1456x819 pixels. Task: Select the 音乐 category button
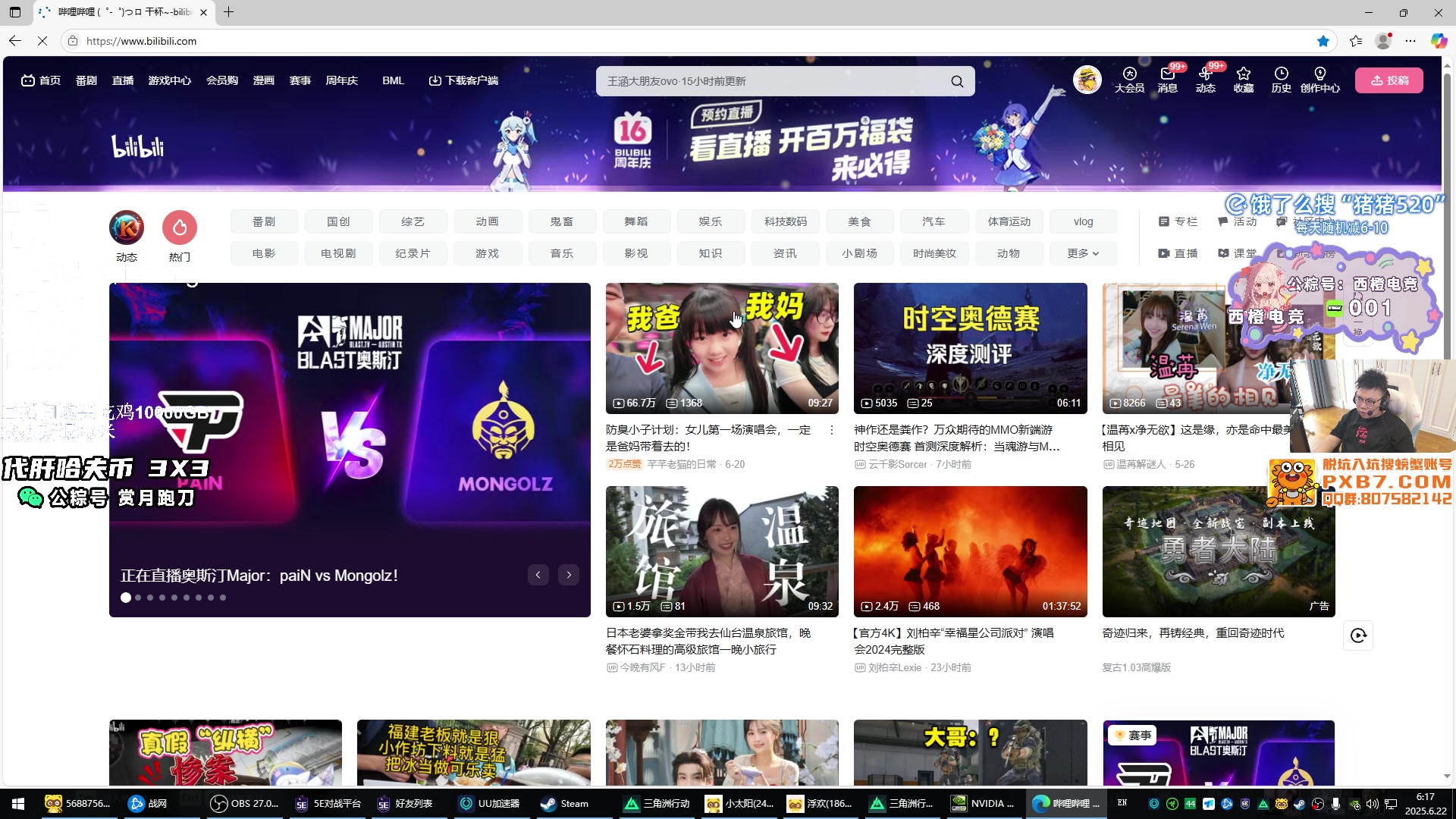(x=562, y=253)
